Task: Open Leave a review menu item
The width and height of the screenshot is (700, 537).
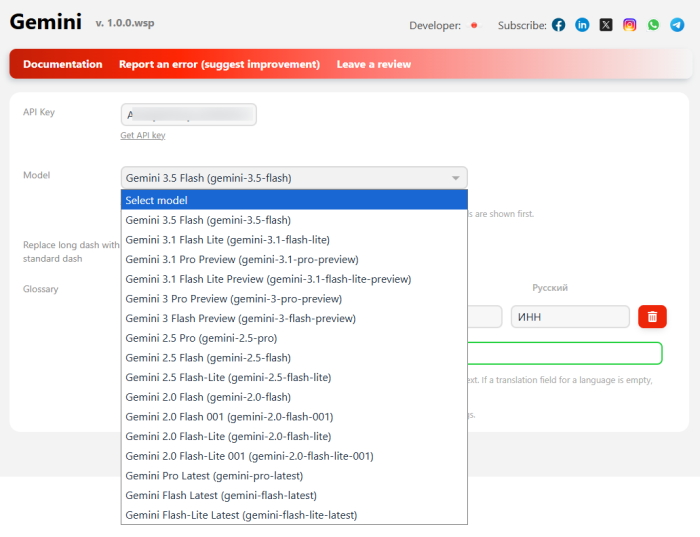Action: [374, 64]
